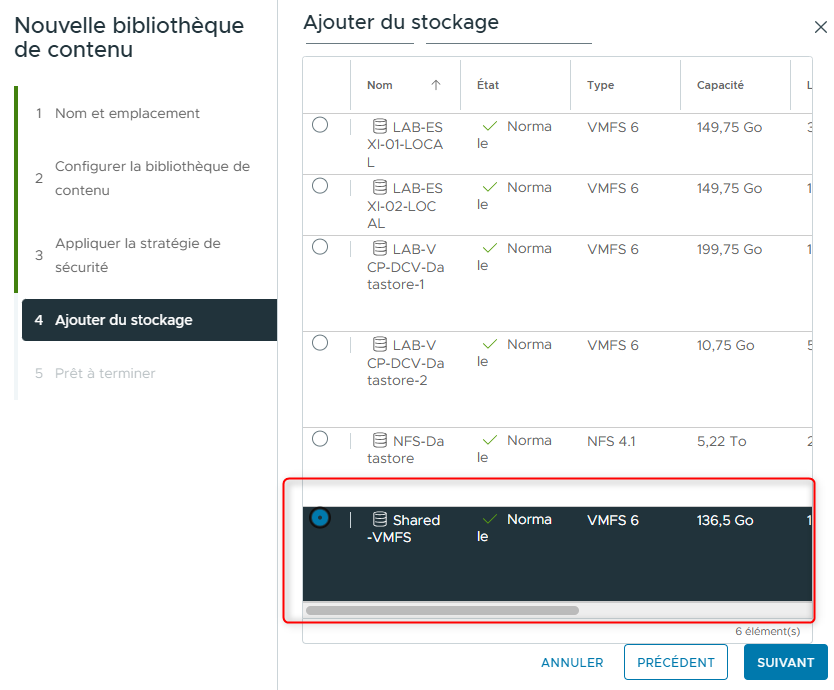This screenshot has height=690, width=834.
Task: Click PRÉCÉDENT to go back
Action: pyautogui.click(x=676, y=662)
